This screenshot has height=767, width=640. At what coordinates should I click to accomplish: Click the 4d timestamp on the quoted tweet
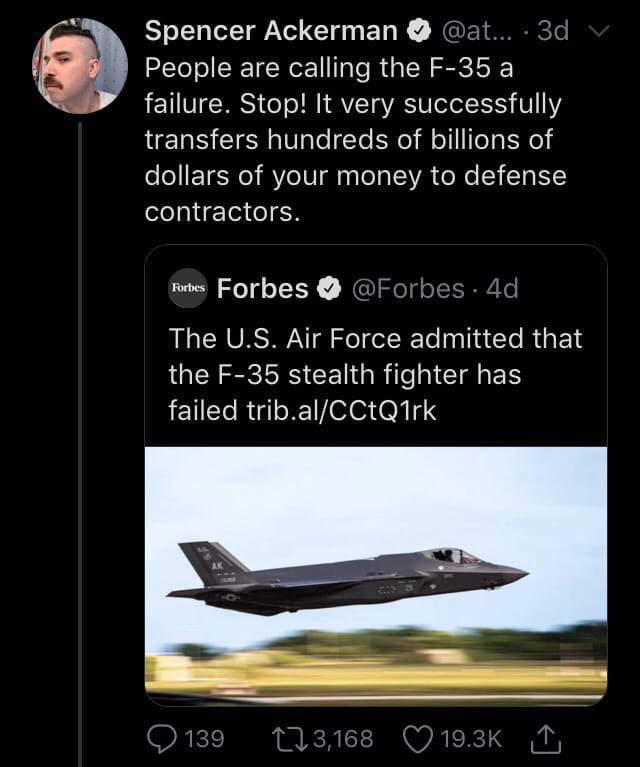[x=503, y=289]
